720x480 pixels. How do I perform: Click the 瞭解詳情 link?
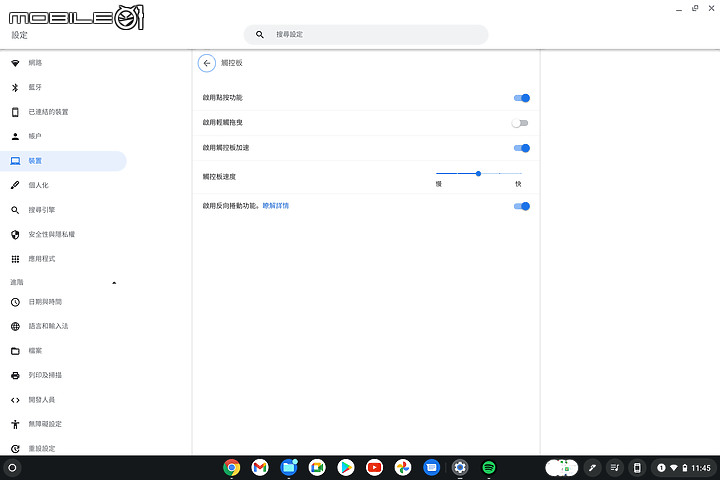(276, 206)
